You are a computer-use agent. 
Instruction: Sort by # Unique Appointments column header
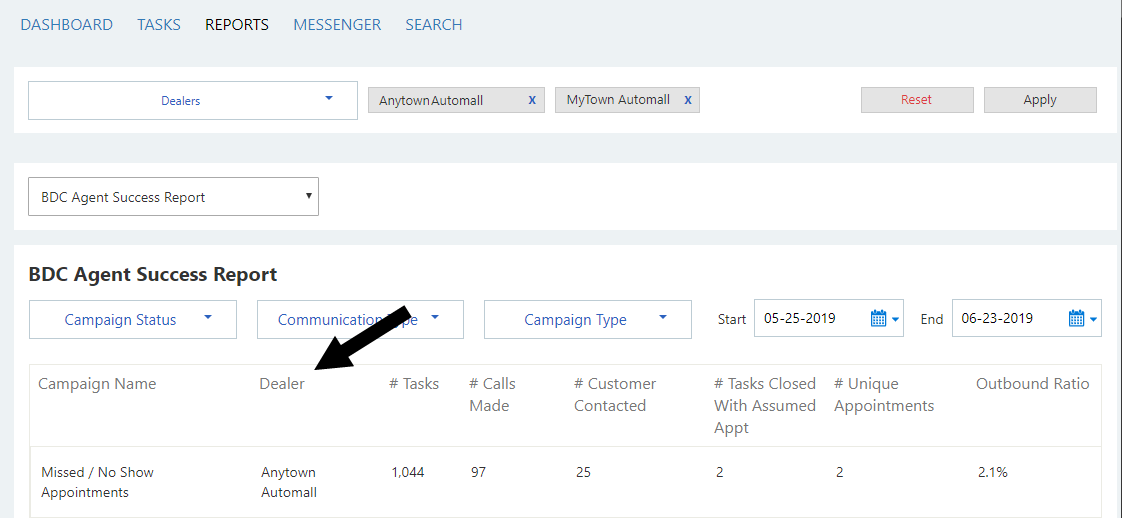(x=884, y=395)
